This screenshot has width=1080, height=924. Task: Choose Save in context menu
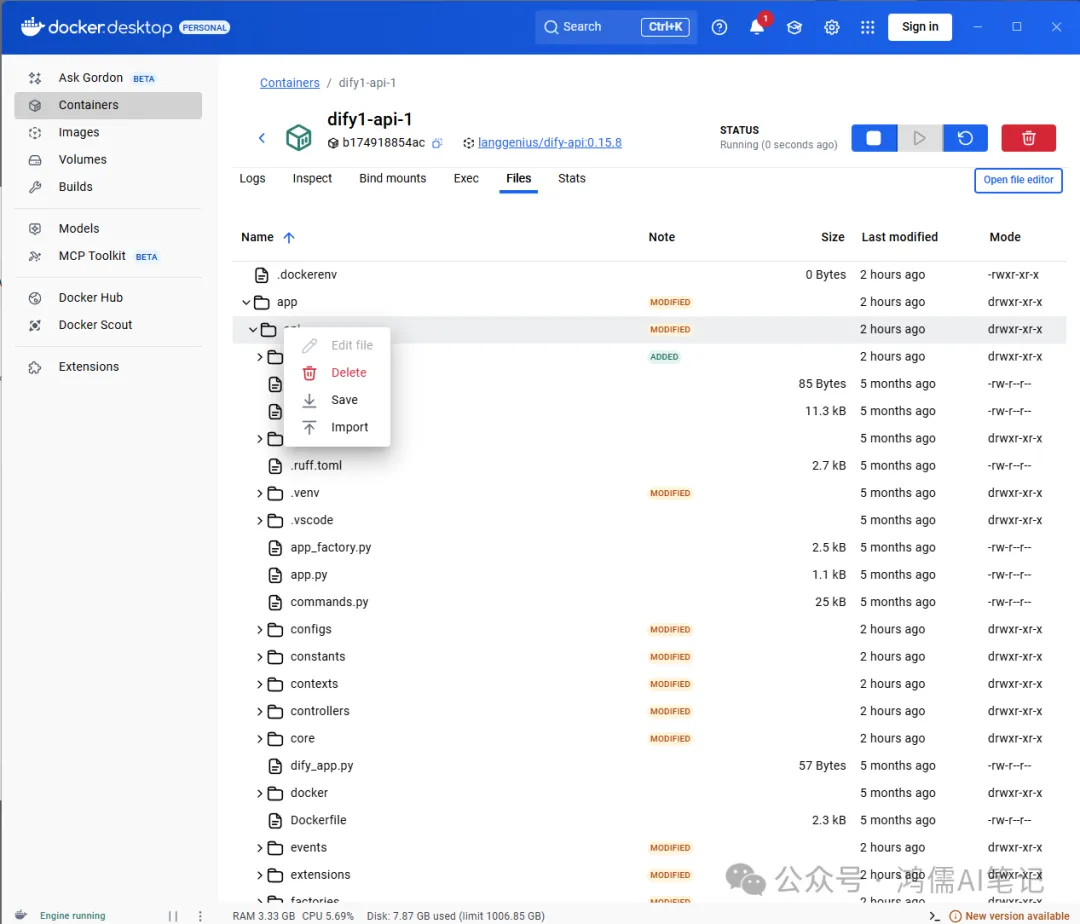coord(337,400)
